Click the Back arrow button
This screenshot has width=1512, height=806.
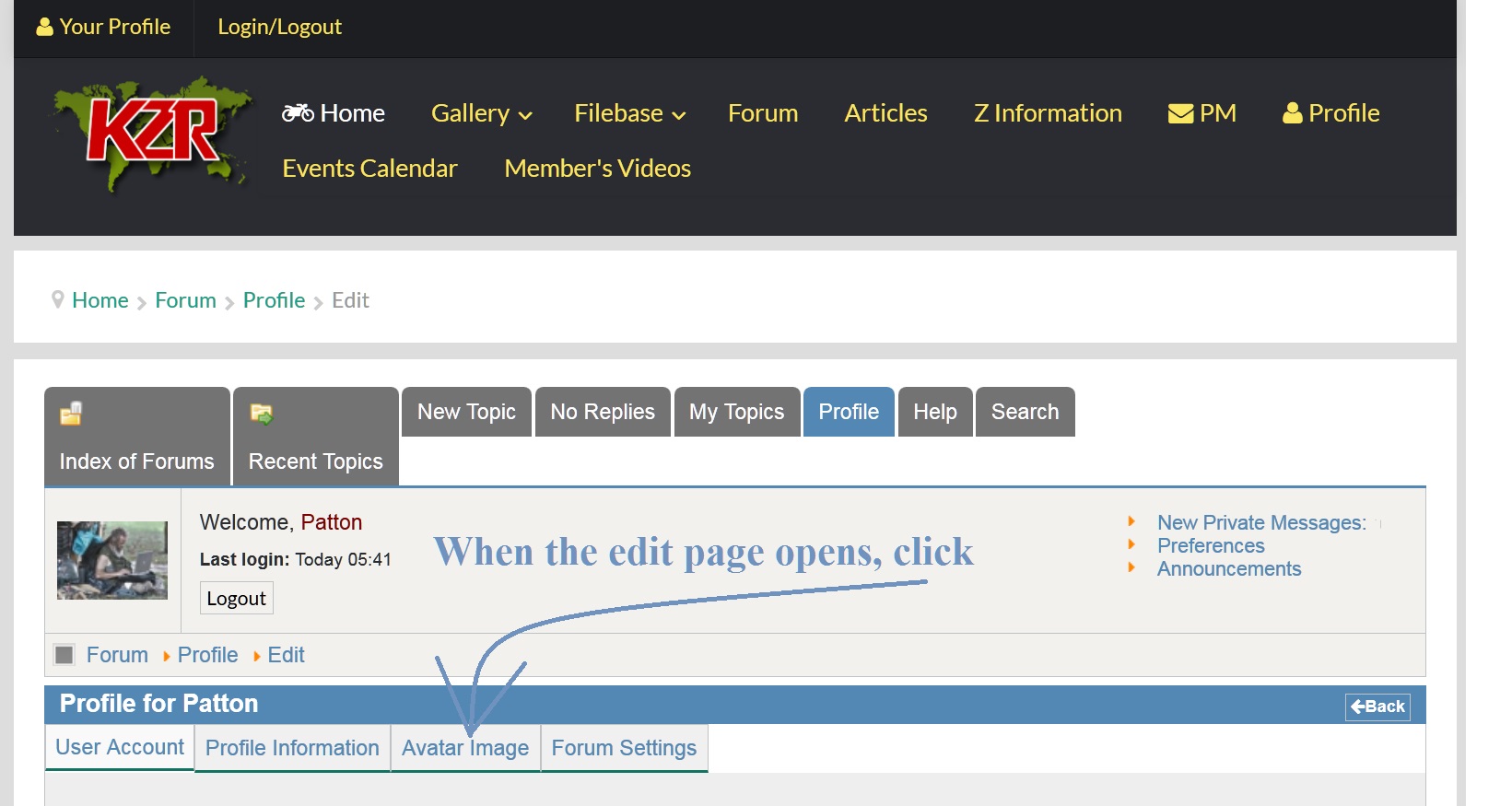click(1377, 707)
